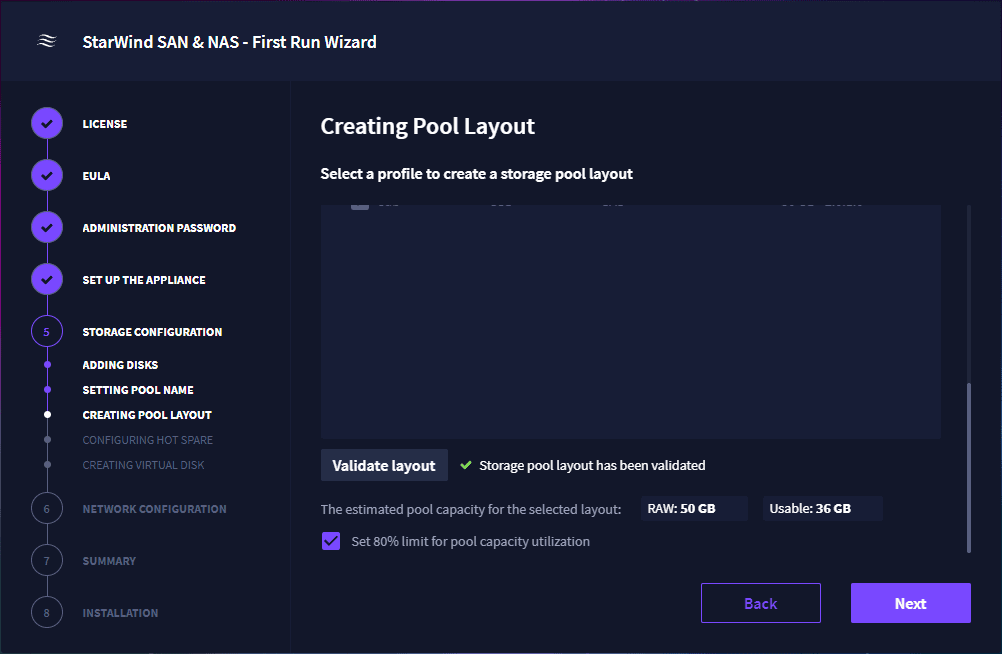The image size is (1002, 654).
Task: Open the ADMINISTRATION PASSWORD step
Action: tap(159, 228)
